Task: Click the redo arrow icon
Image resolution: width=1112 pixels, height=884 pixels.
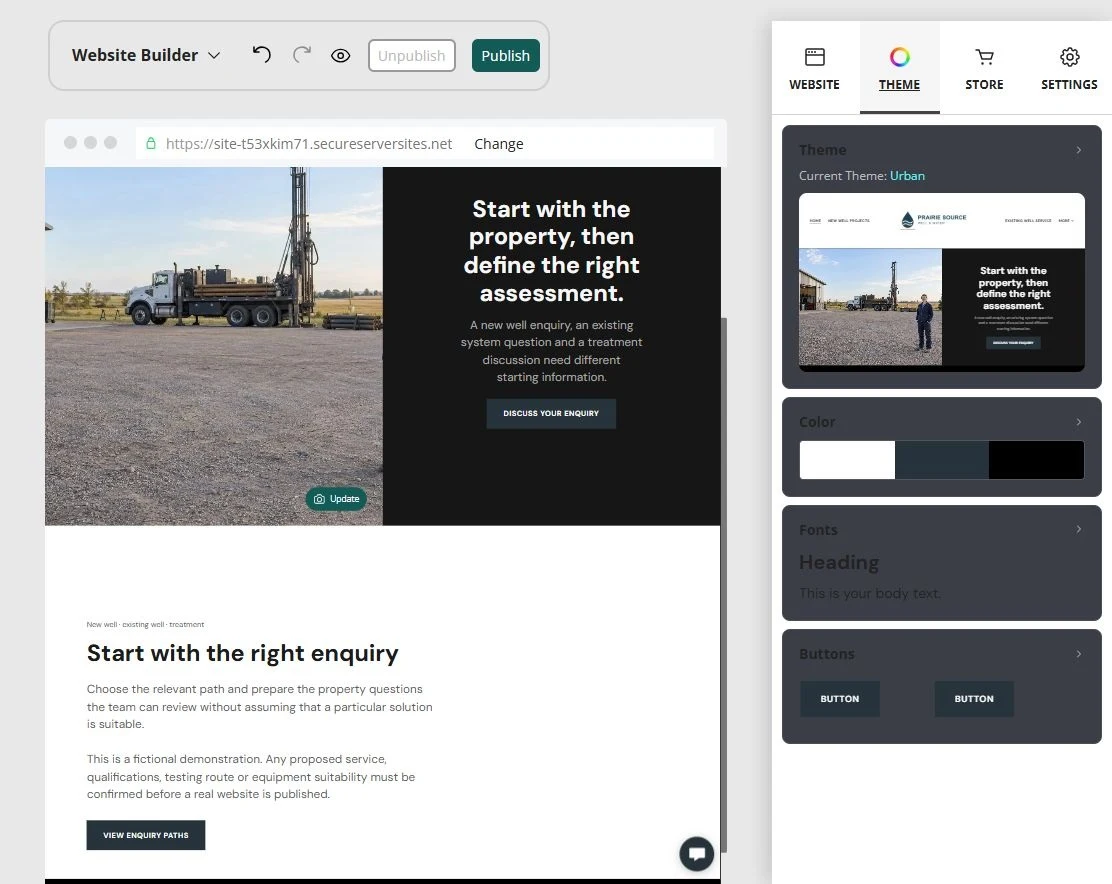Action: point(302,55)
